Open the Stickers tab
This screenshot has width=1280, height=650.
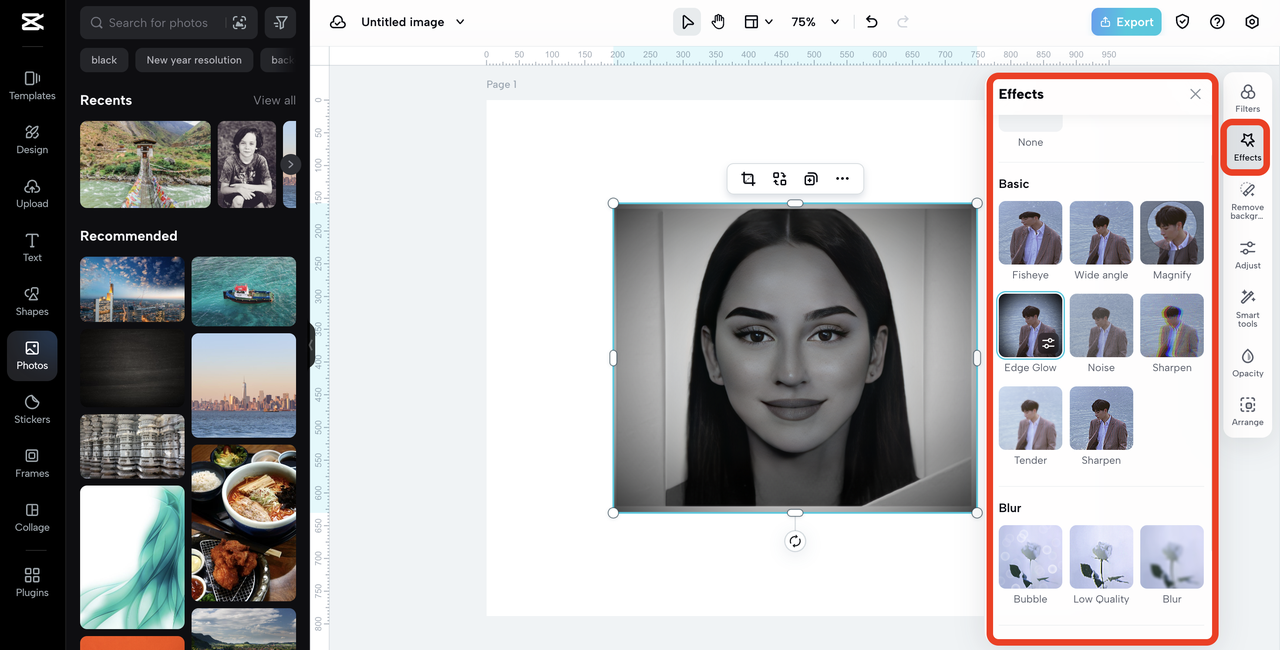pos(32,409)
